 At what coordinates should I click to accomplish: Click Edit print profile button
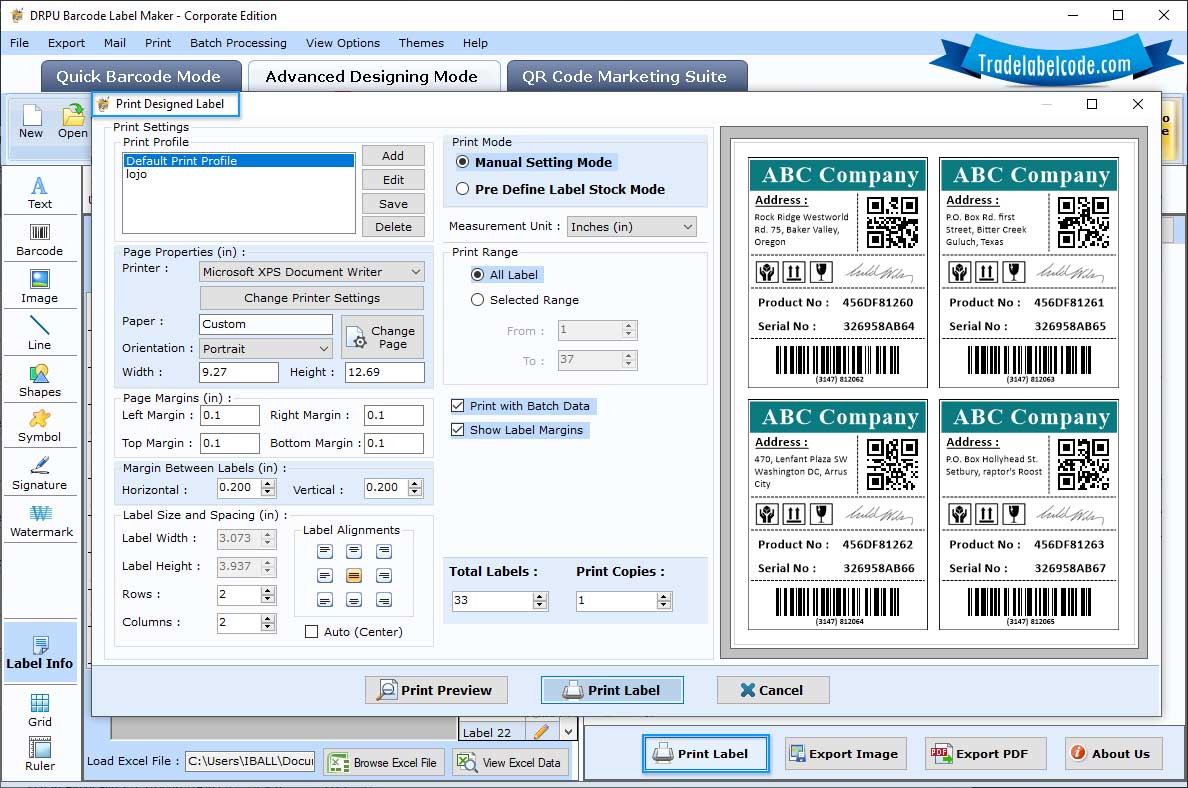click(392, 180)
